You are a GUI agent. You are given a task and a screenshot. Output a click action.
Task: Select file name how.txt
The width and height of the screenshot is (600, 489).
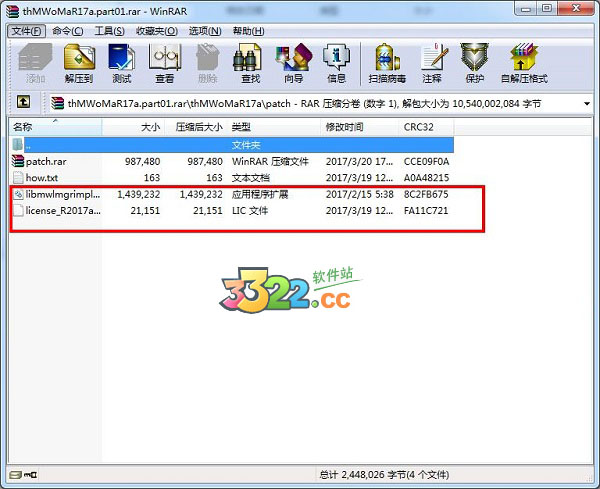tap(42, 178)
